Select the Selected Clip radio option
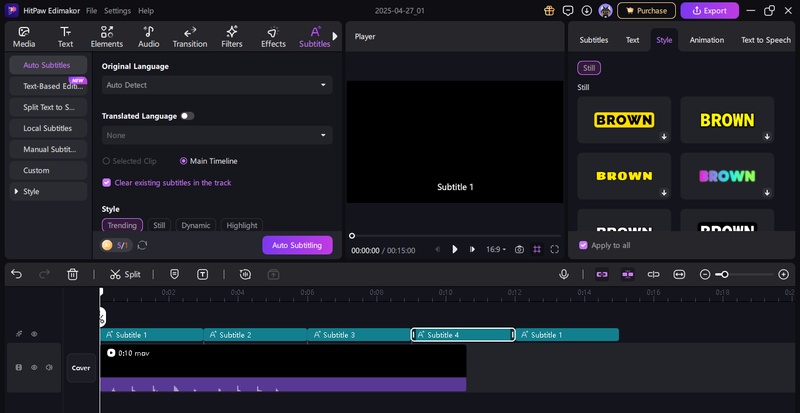The image size is (800, 413). pyautogui.click(x=107, y=161)
